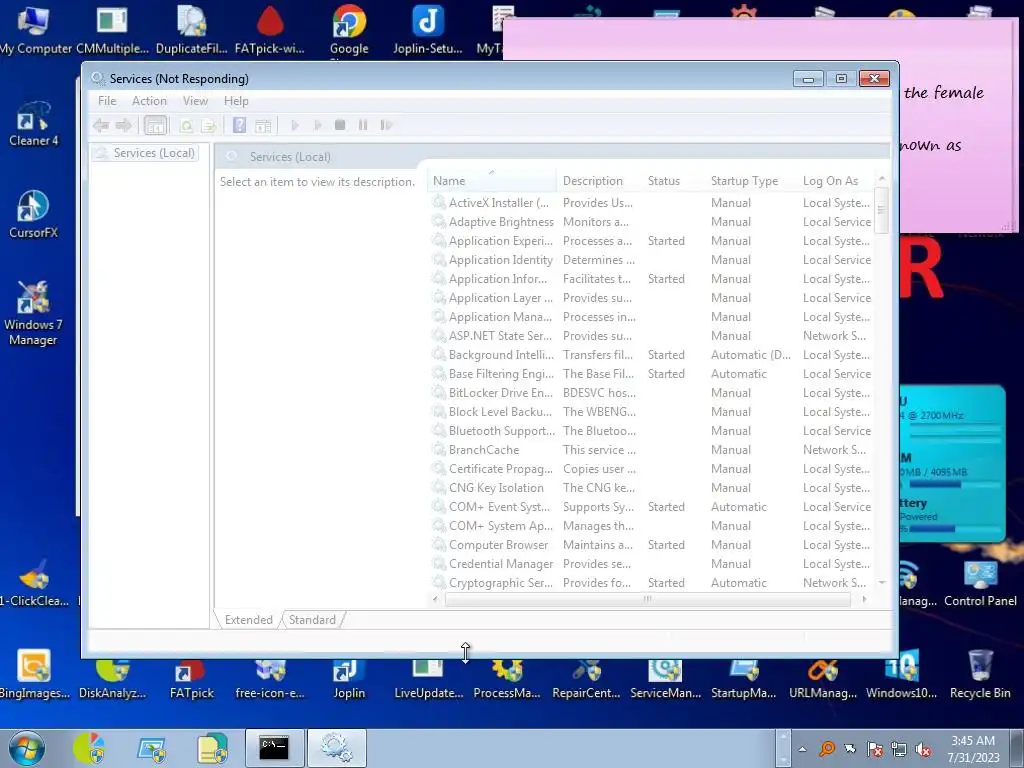Screen dimensions: 1024x768
Task: Sort by the Status column header
Action: point(674,181)
